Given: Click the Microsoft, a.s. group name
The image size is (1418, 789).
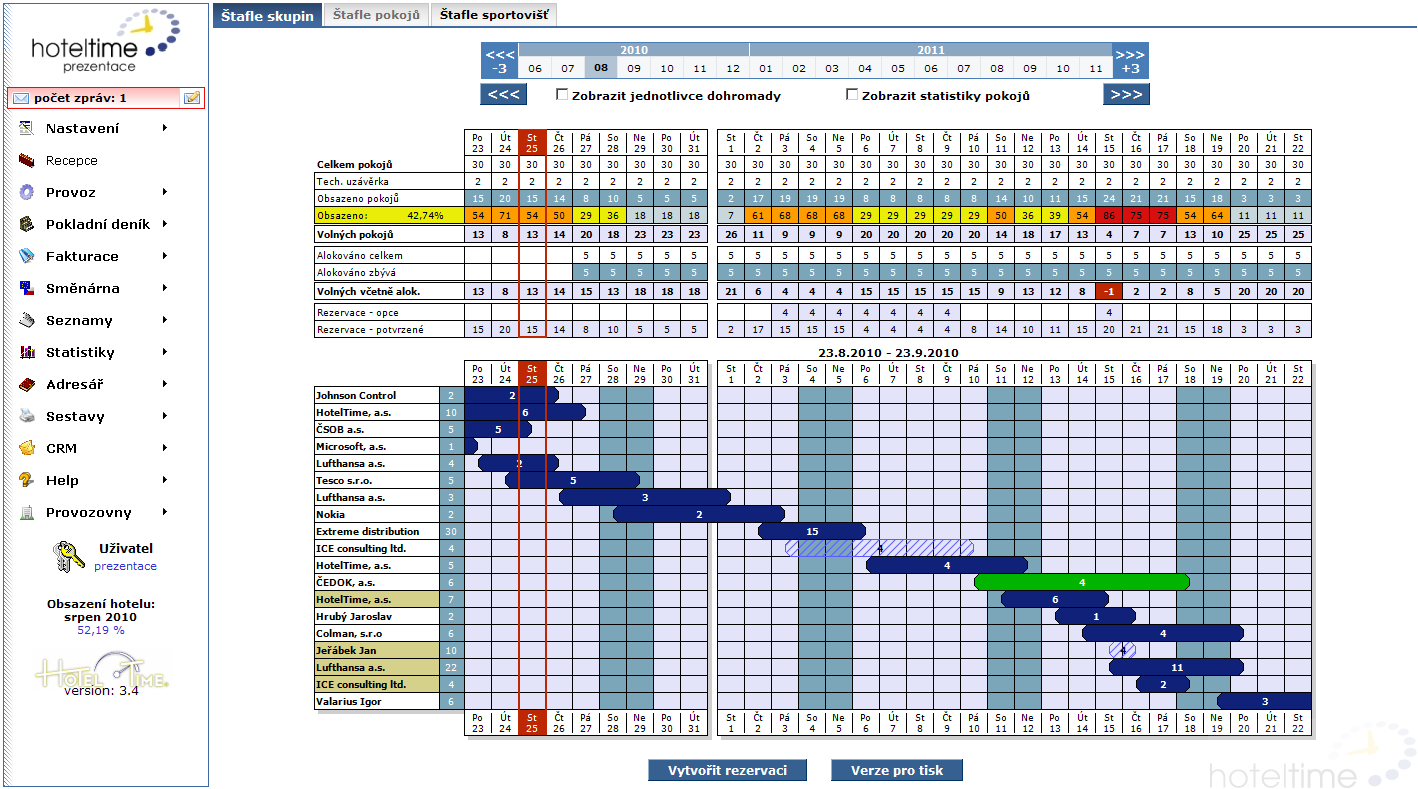Looking at the screenshot, I should 351,446.
